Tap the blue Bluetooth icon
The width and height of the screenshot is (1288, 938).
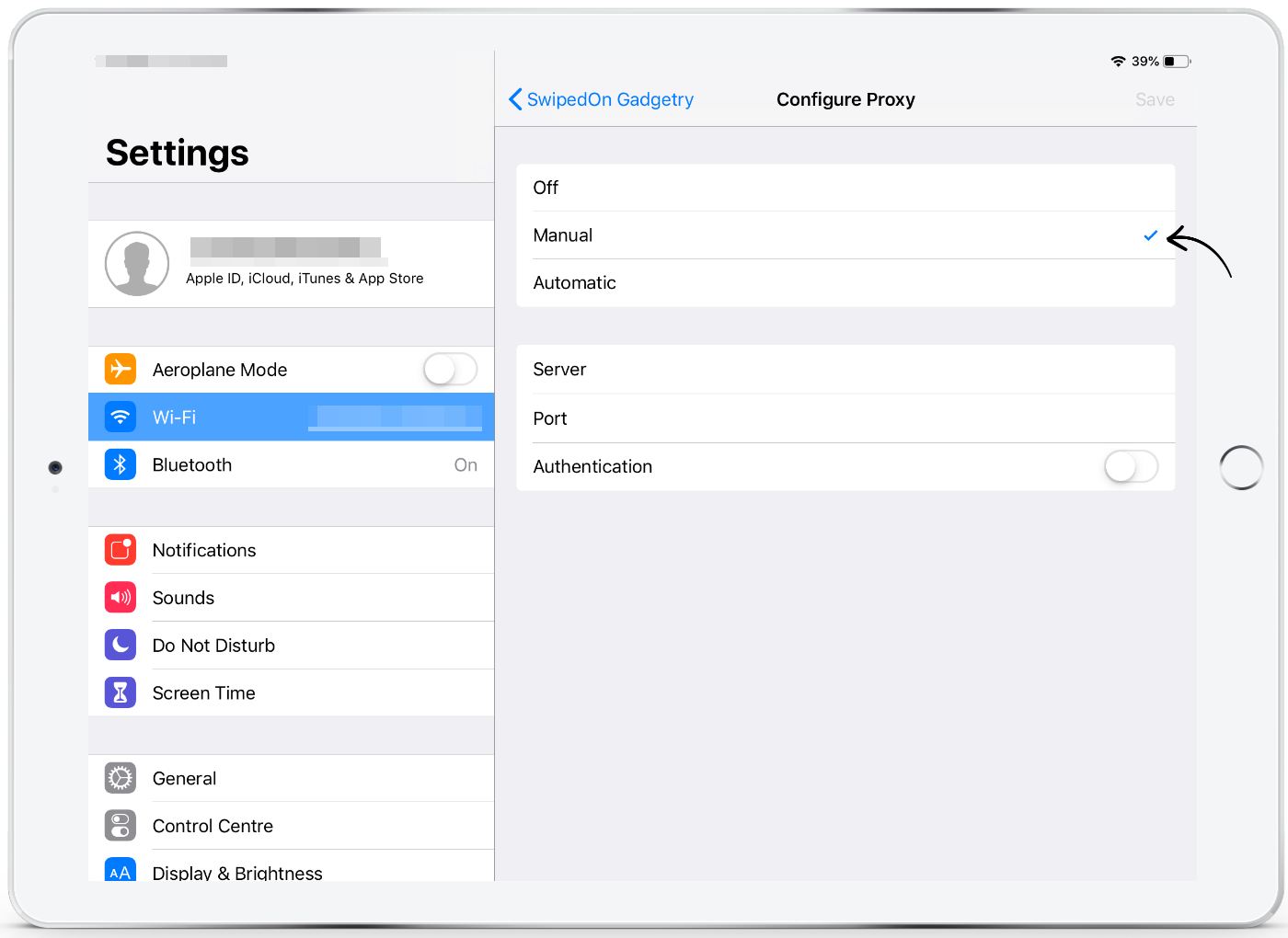click(121, 465)
